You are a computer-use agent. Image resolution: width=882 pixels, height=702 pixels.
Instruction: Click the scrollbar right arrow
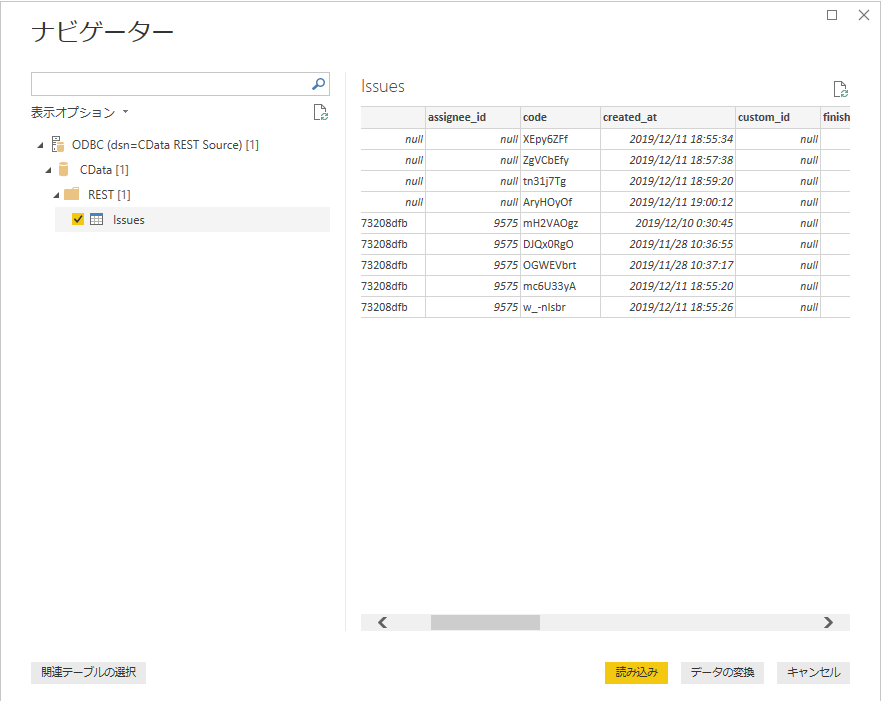tap(828, 622)
